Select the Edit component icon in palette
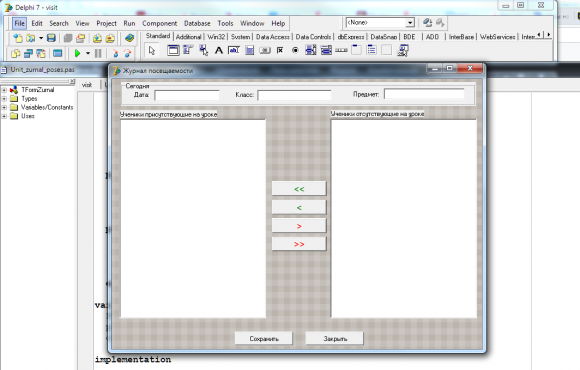Image resolution: width=580 pixels, height=370 pixels. (234, 50)
